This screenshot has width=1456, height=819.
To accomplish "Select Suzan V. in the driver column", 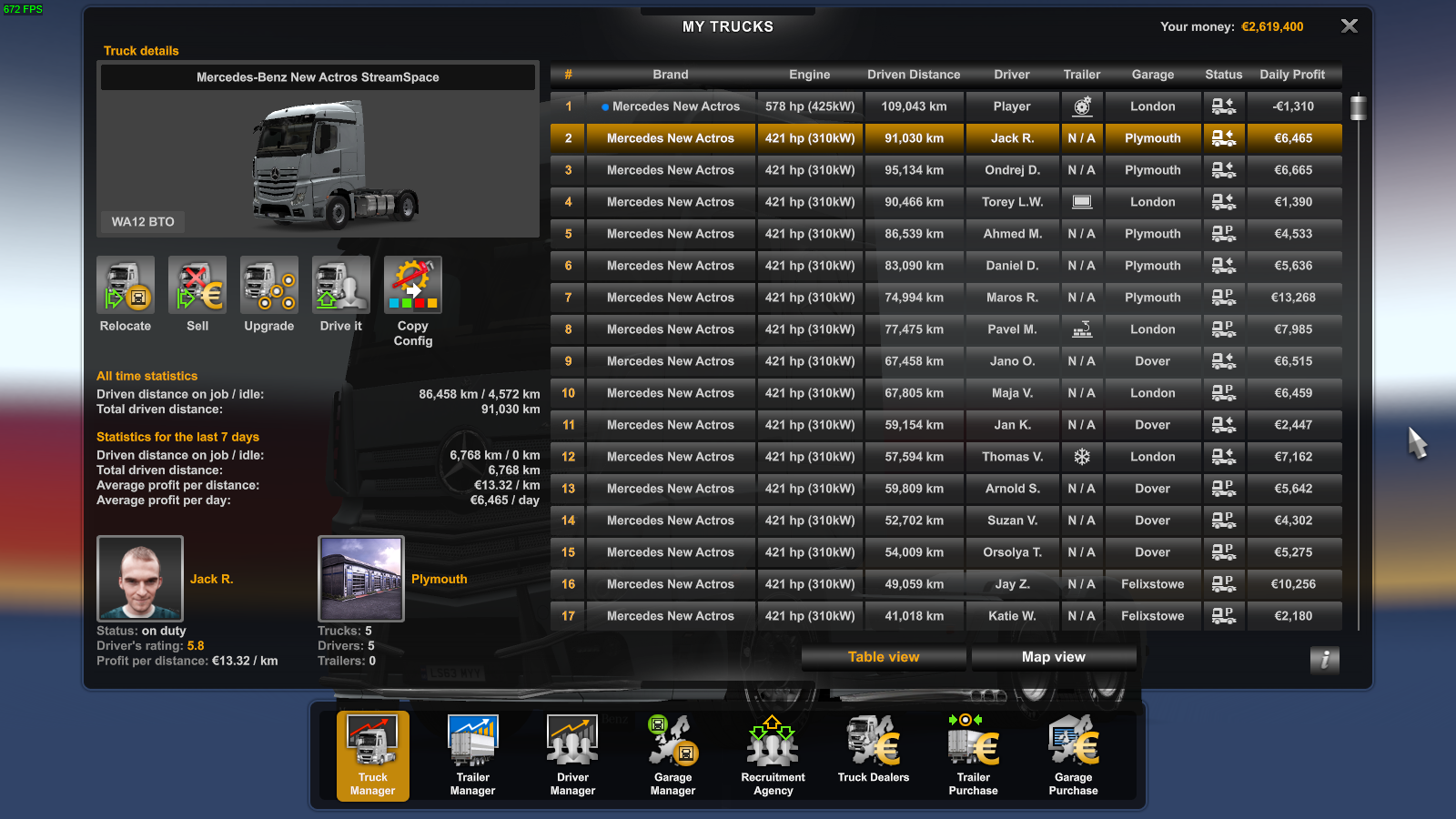I will point(1012,521).
